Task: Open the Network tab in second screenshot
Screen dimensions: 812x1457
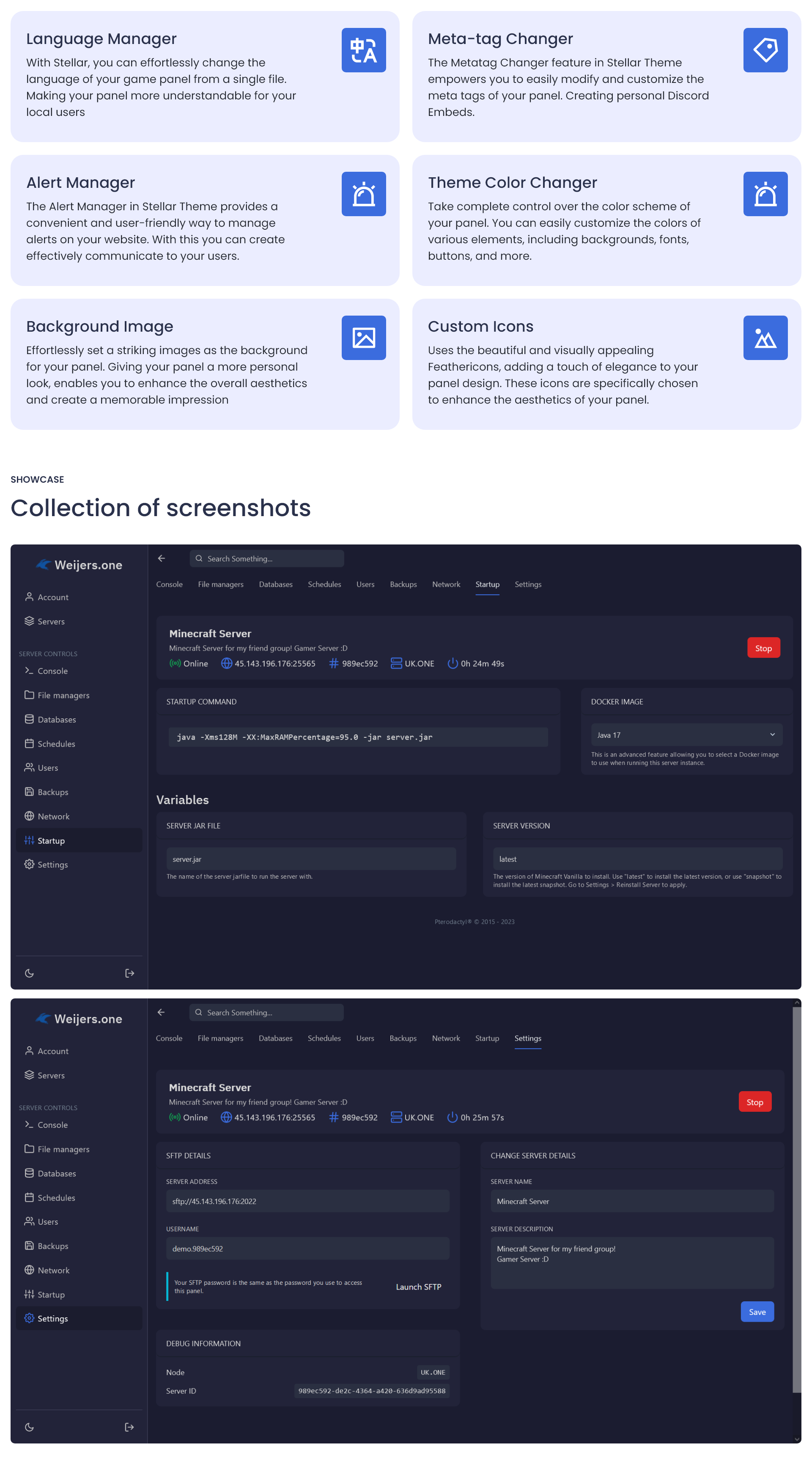Action: click(x=446, y=1038)
